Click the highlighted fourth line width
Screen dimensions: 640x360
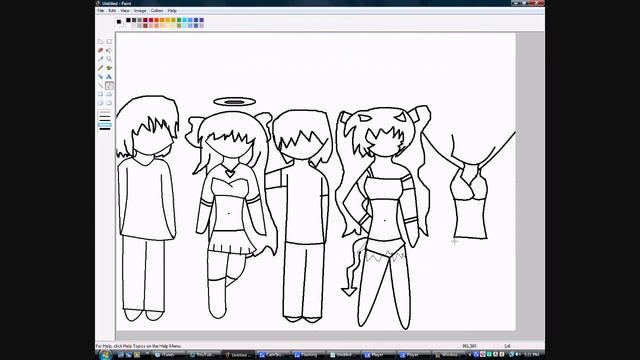point(105,124)
